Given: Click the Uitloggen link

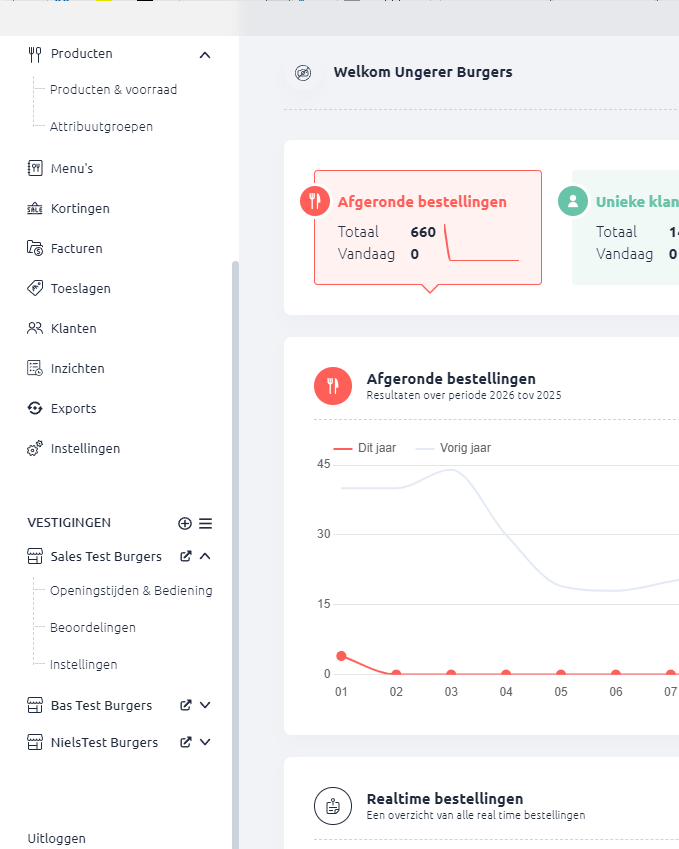Looking at the screenshot, I should pos(56,839).
